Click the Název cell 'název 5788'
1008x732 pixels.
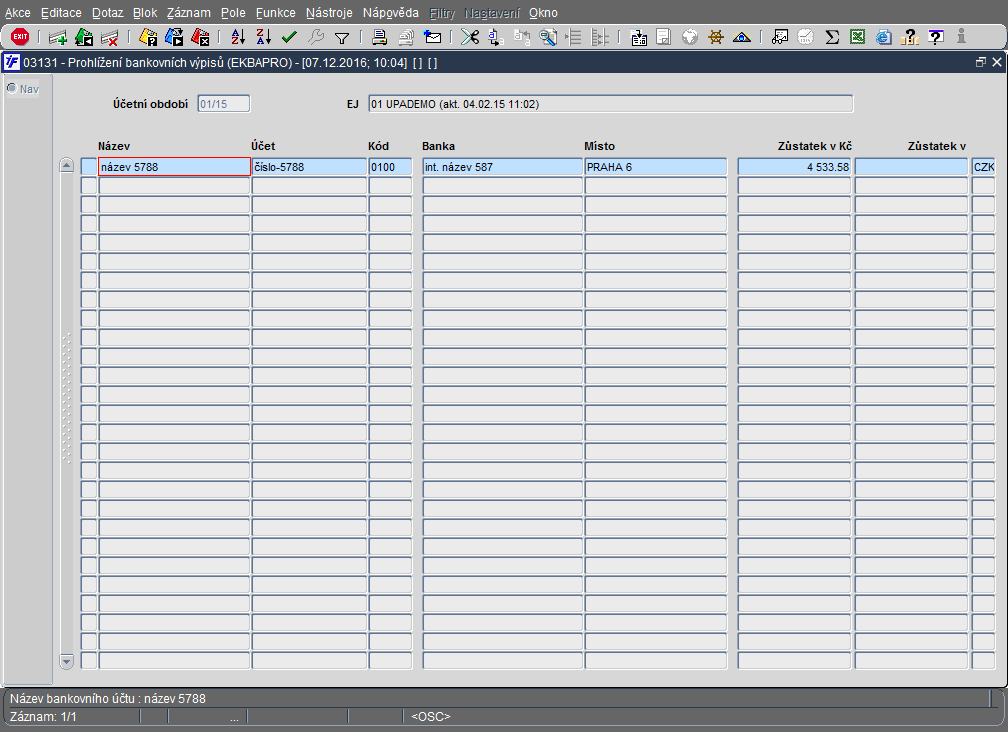(174, 167)
